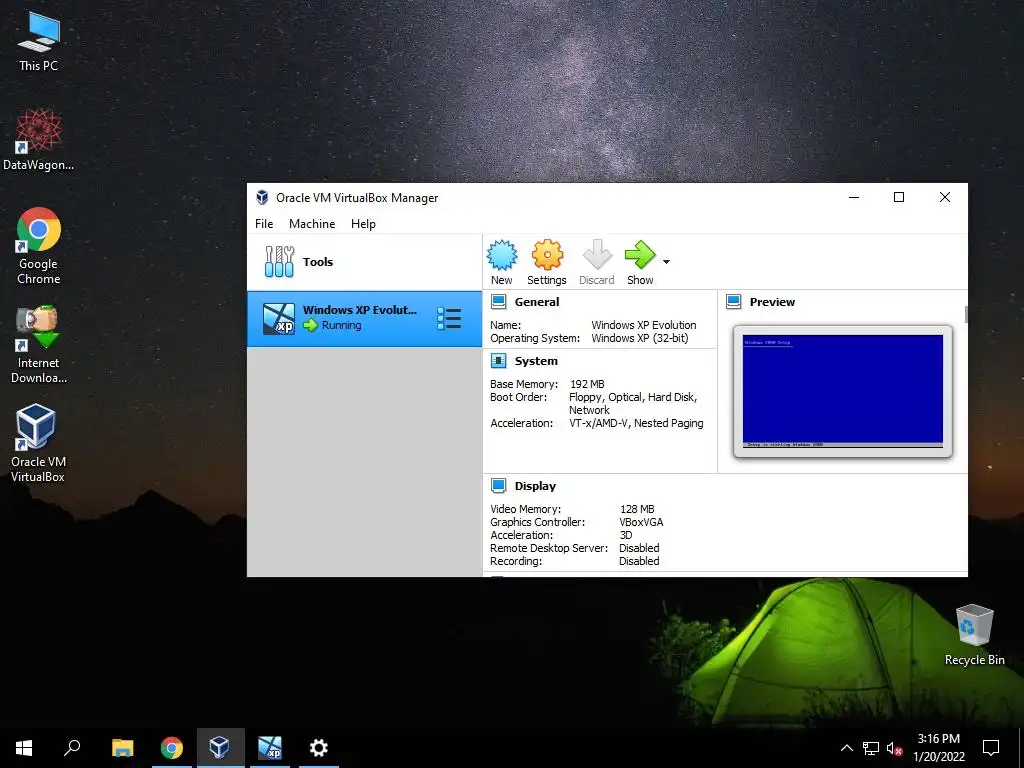Image resolution: width=1024 pixels, height=768 pixels.
Task: Click the green Show arrow icon
Action: (x=639, y=255)
